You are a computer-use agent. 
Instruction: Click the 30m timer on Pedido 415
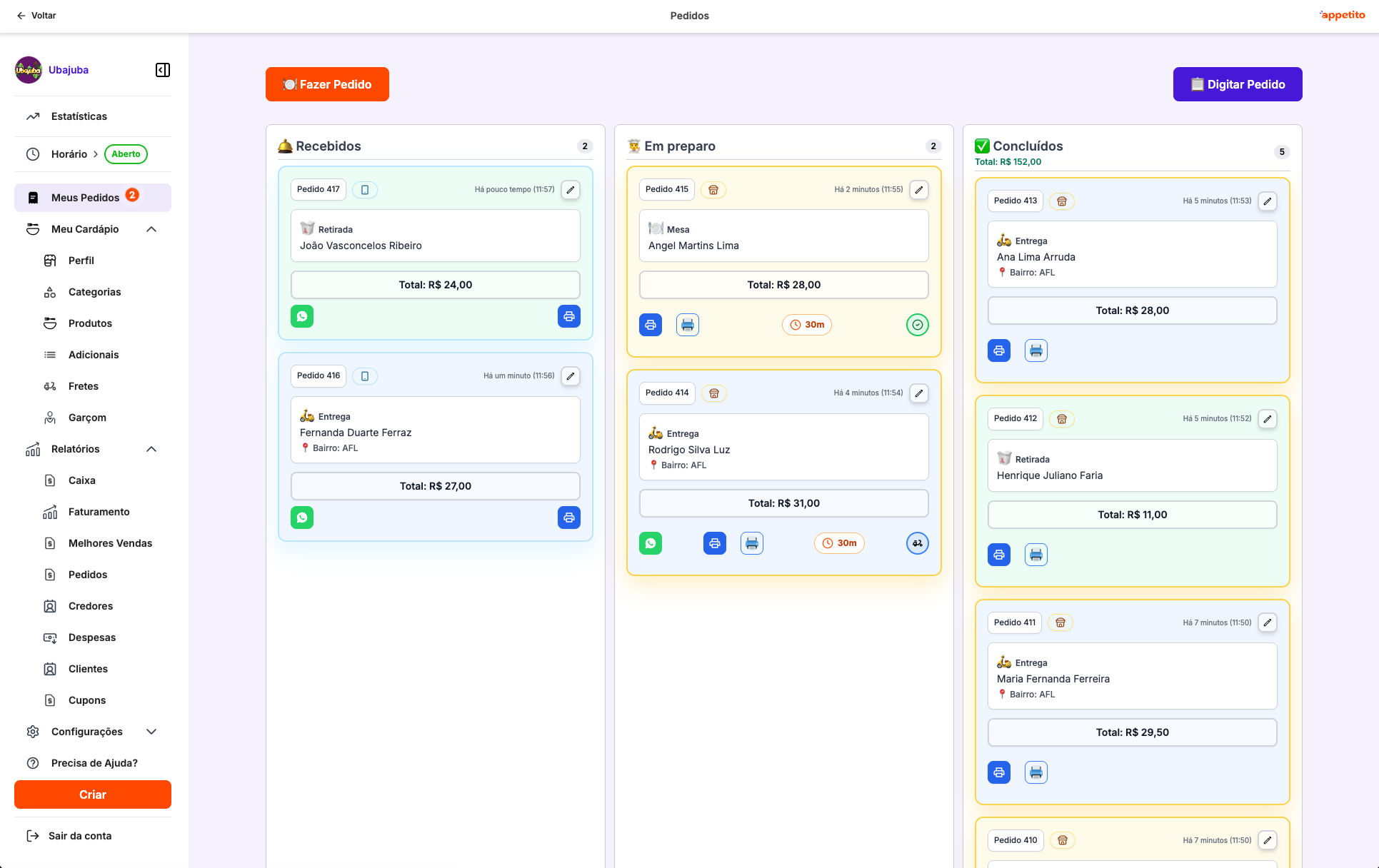(807, 325)
